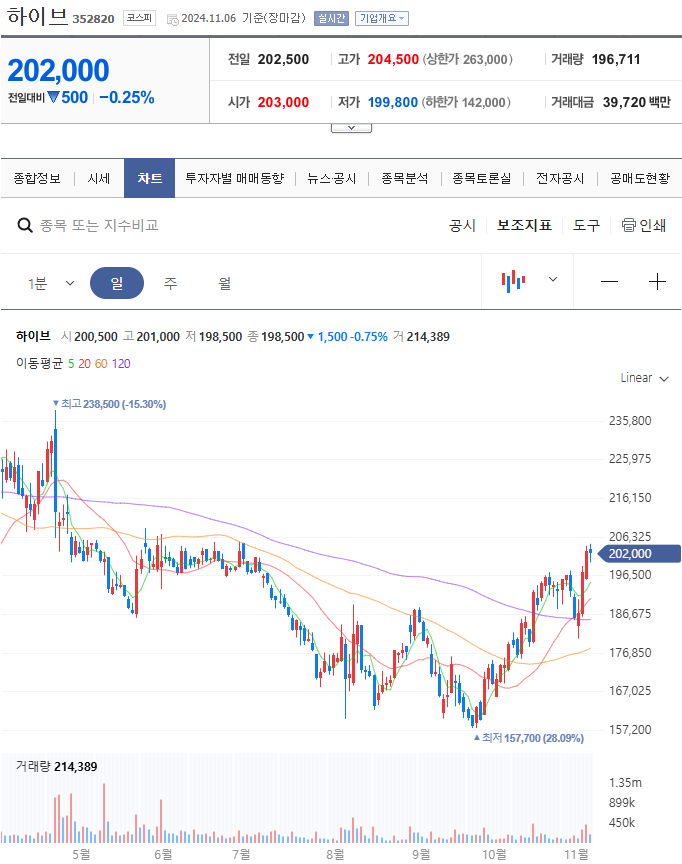Click the 코스피 market badge
This screenshot has width=682, height=864.
point(139,18)
